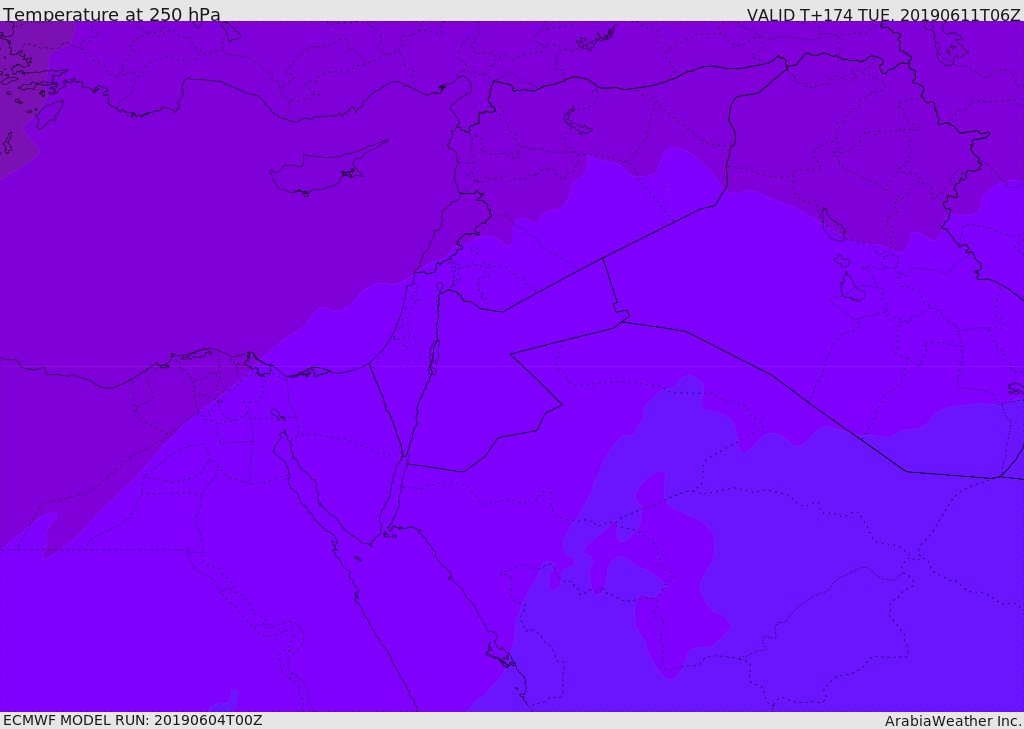Click the Syria-Iraq-Jordan border junction
This screenshot has width=1024, height=729.
603,259
